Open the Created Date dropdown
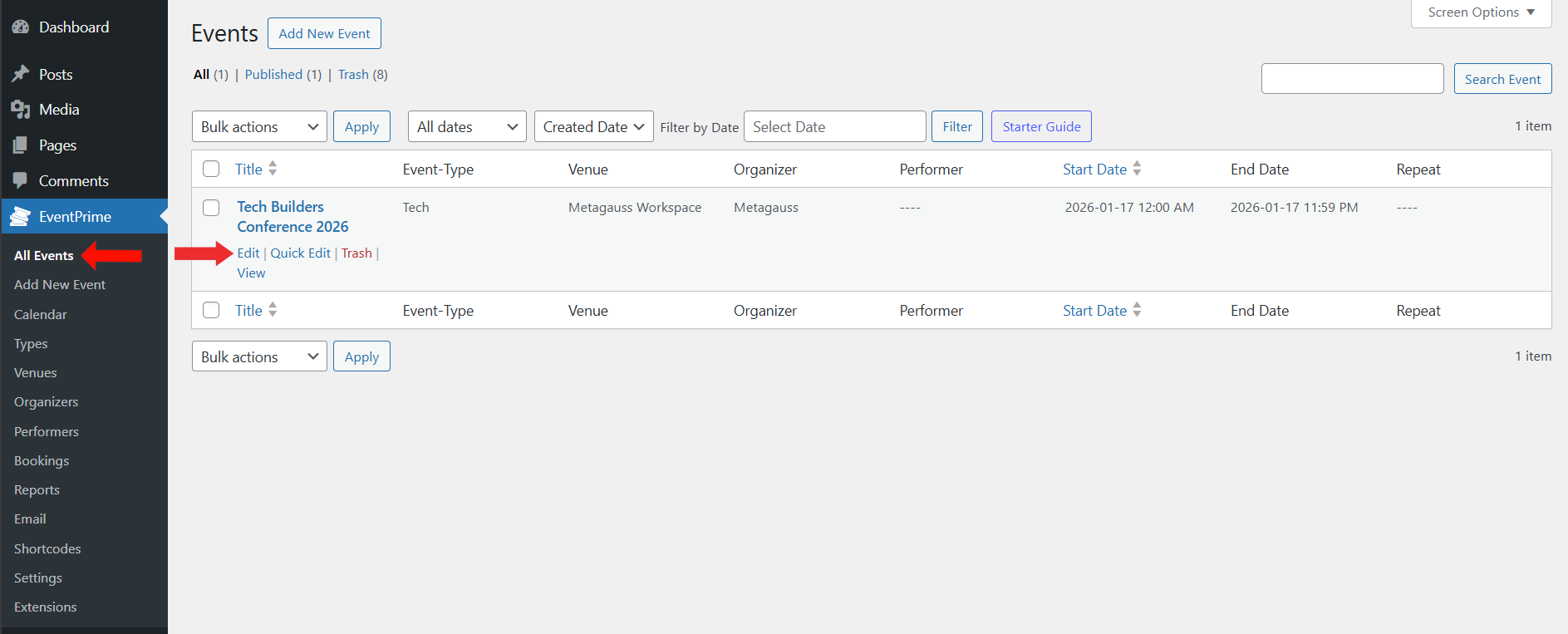The width and height of the screenshot is (1568, 634). click(x=593, y=126)
